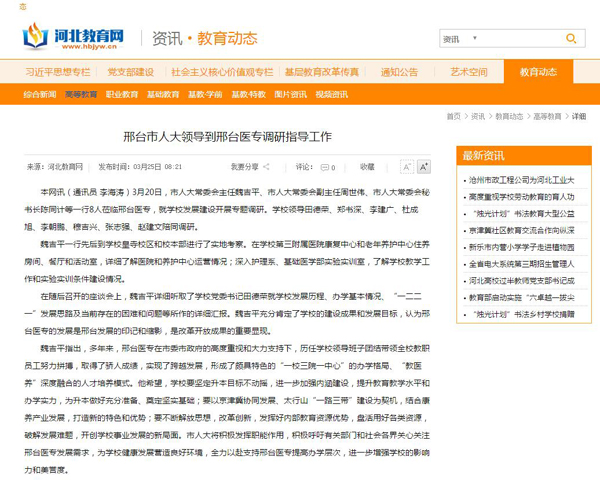Image resolution: width=600 pixels, height=489 pixels.
Task: Open the 艺术空间 tab
Action: tap(468, 72)
